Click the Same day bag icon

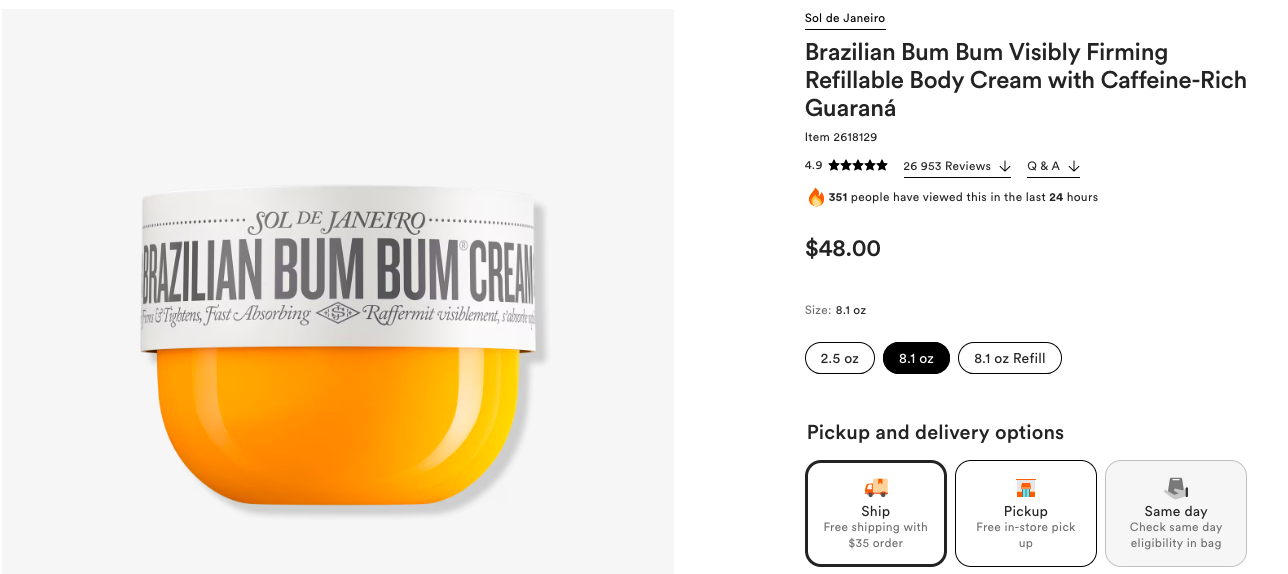coord(1175,487)
